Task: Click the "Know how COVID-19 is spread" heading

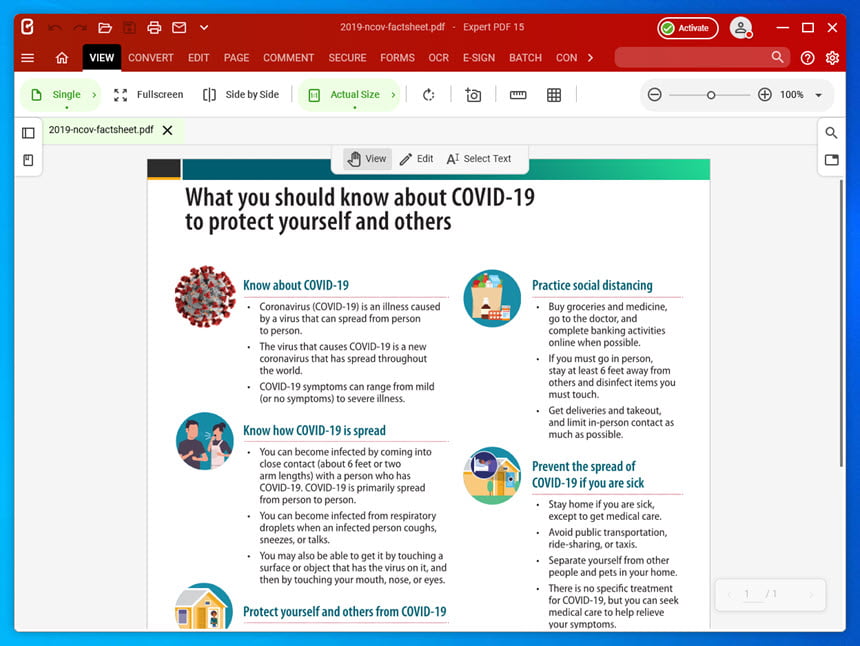Action: point(314,430)
